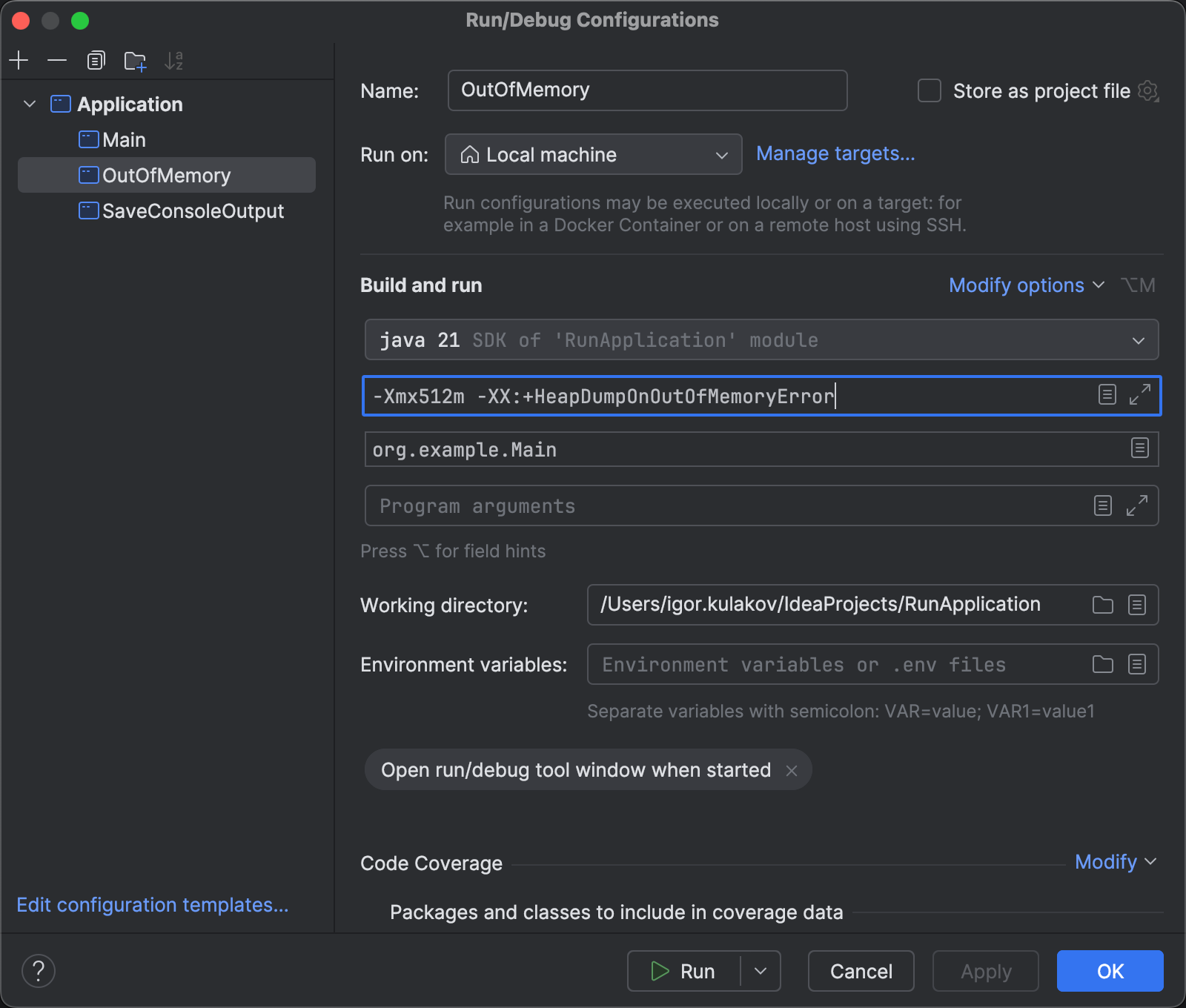Screen dimensions: 1186x1008
Task: Click the Remove Configuration minus icon
Action: click(x=57, y=60)
